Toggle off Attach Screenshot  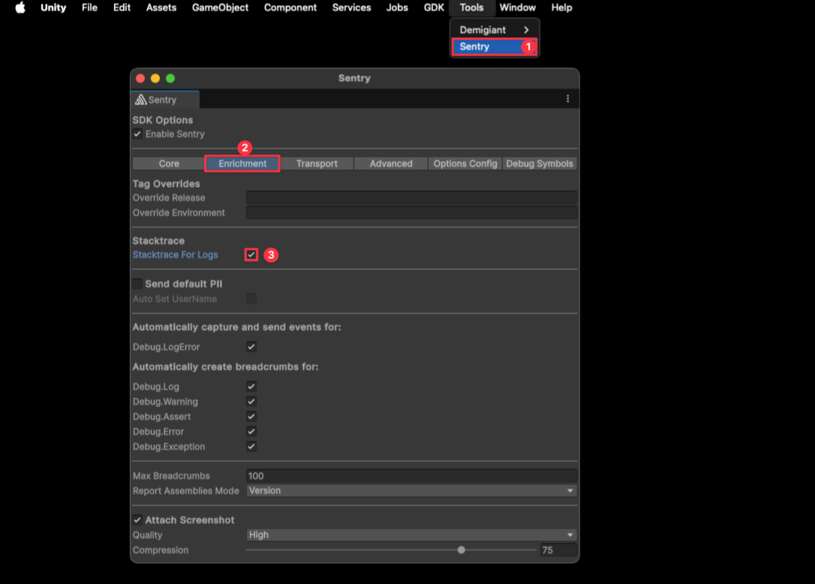click(x=138, y=519)
